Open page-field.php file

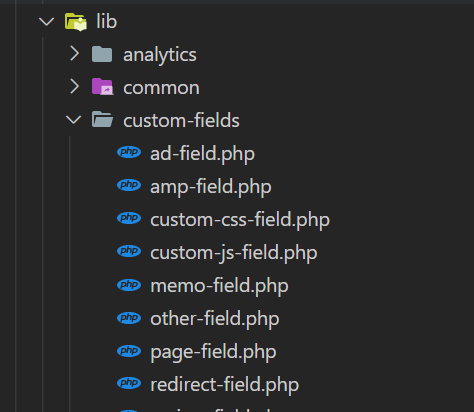click(213, 352)
